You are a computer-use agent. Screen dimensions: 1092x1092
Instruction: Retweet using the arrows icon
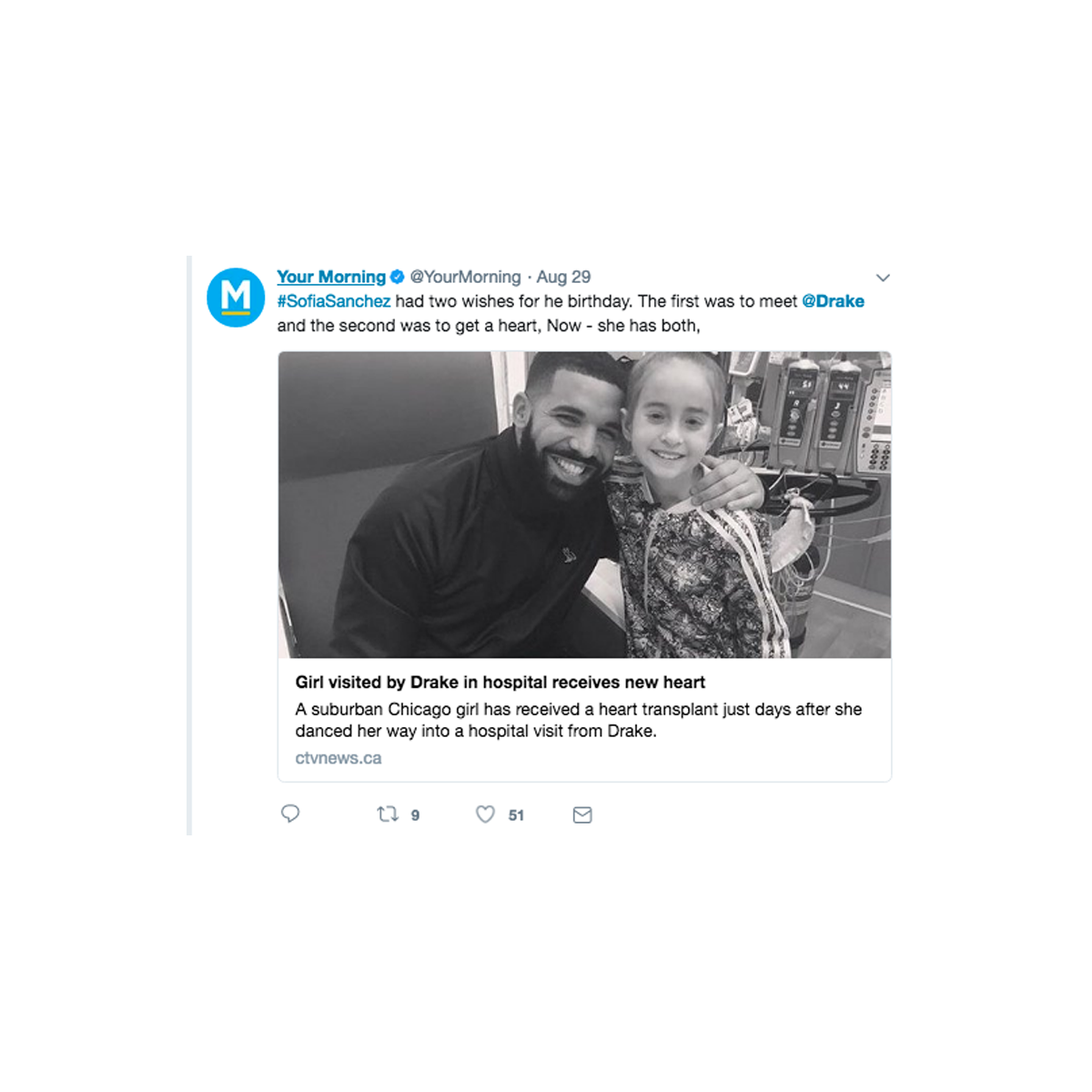click(388, 814)
